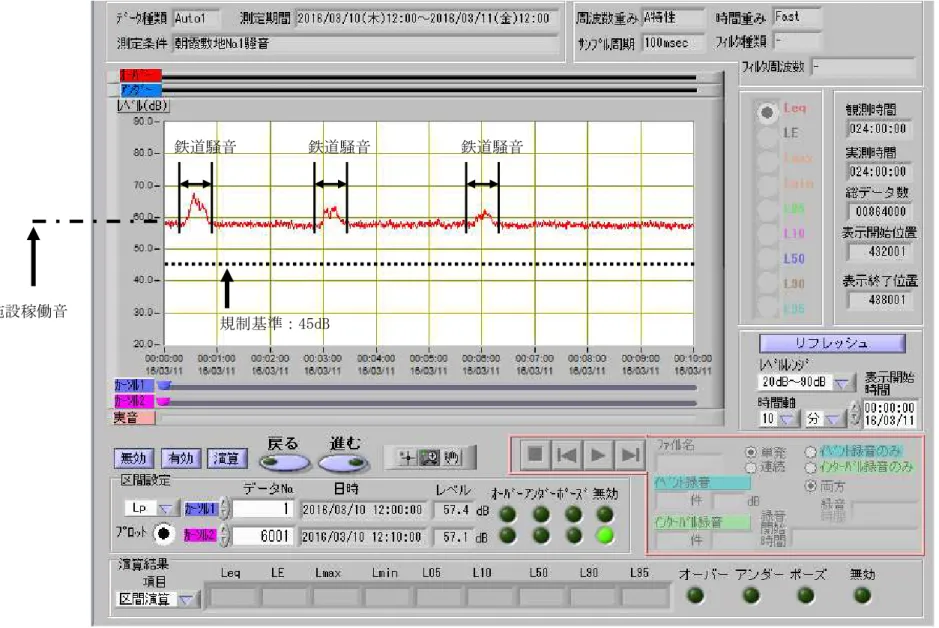
Task: Click the リフレッシュ refresh button
Action: pos(832,343)
